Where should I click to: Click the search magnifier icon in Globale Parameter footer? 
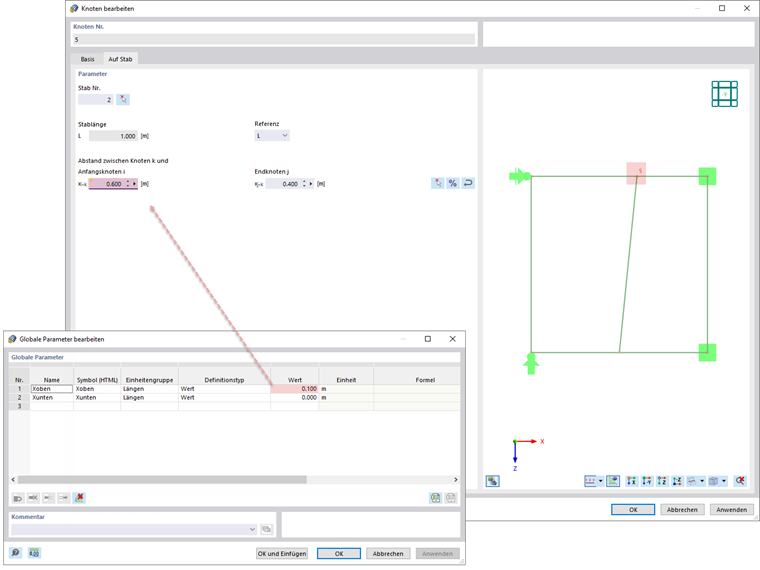[x=16, y=553]
